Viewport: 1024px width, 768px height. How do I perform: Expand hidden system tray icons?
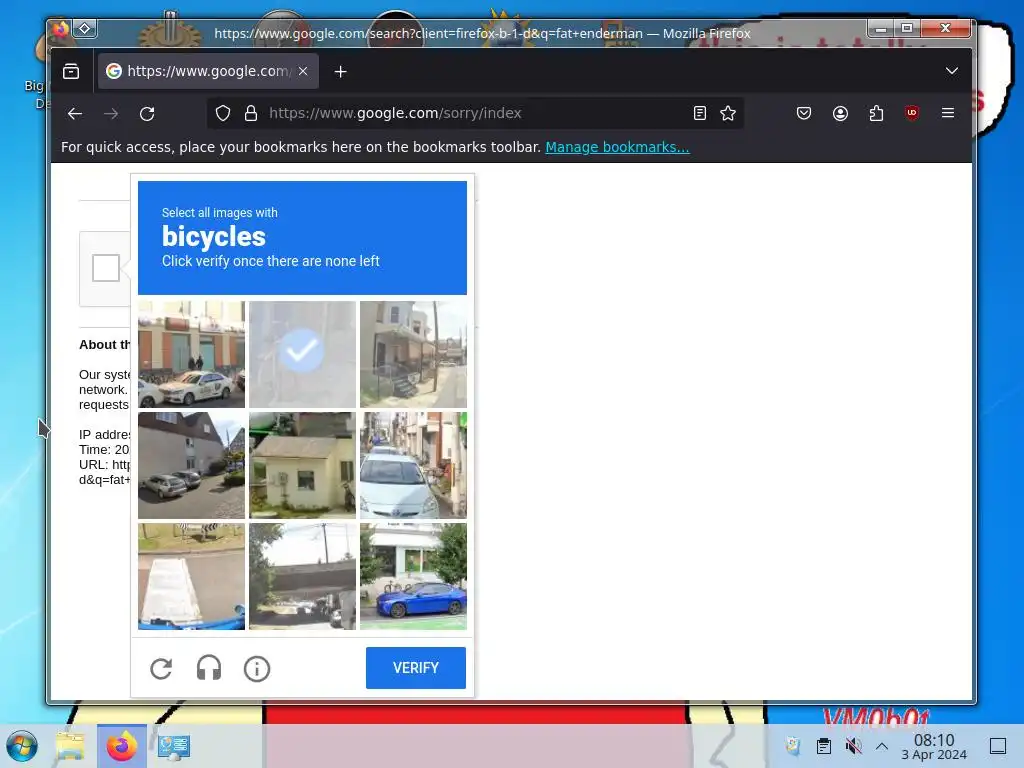(882, 746)
